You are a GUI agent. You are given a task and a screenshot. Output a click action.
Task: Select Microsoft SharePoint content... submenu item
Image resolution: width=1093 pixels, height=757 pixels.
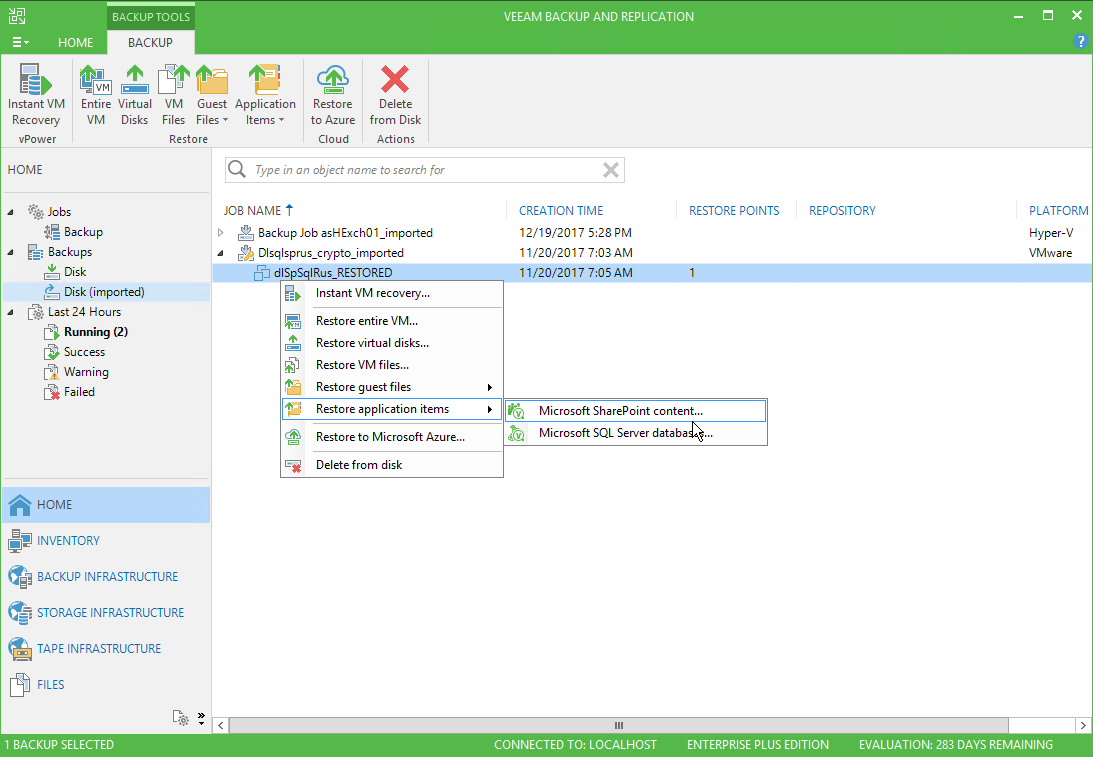[636, 411]
